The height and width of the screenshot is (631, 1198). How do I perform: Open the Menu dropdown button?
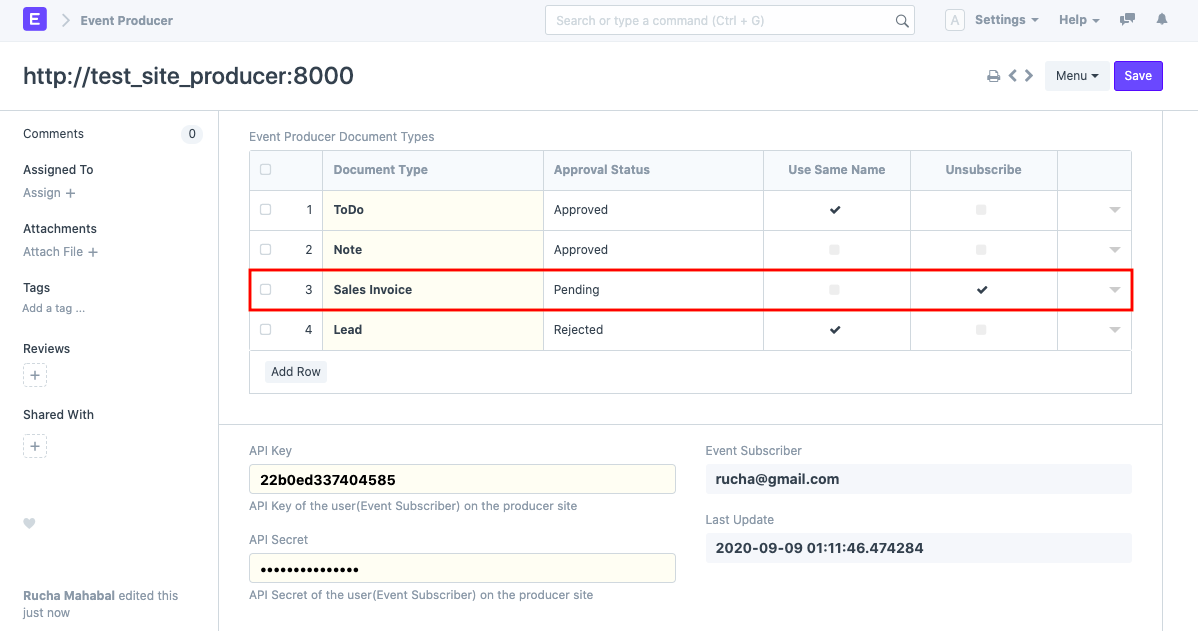point(1077,76)
